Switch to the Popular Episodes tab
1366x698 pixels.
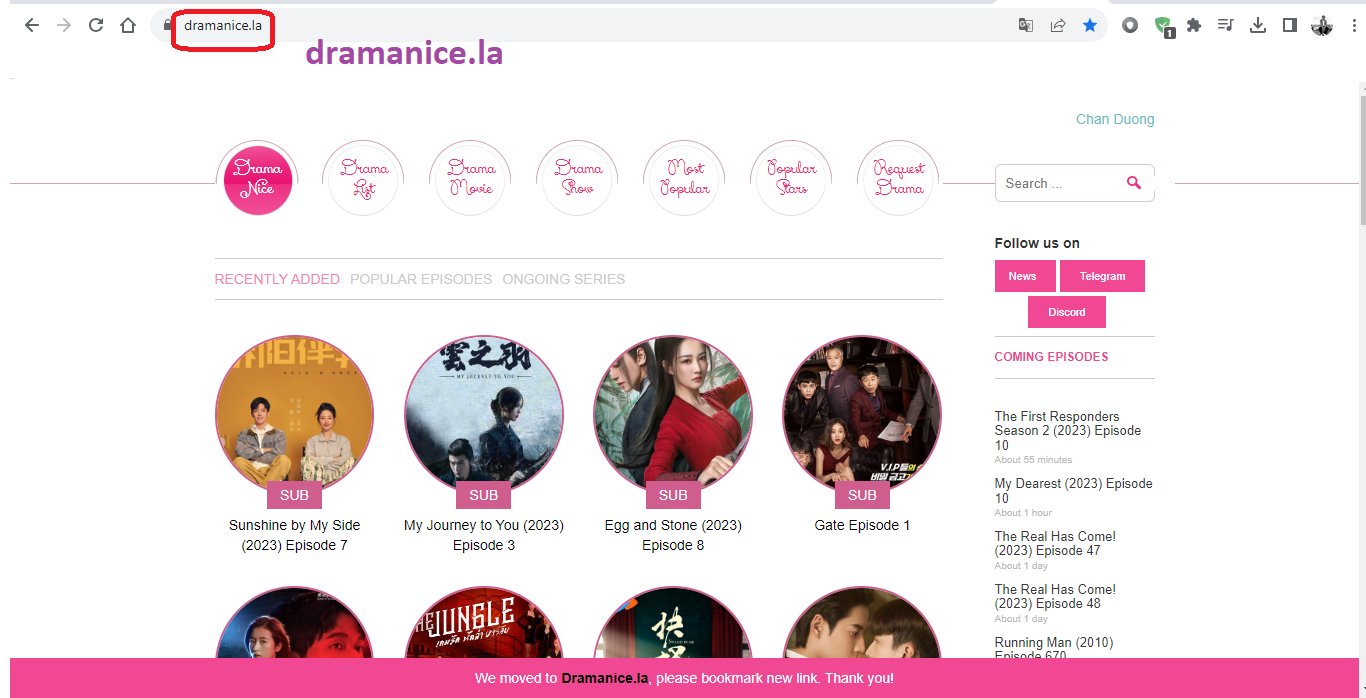point(421,279)
